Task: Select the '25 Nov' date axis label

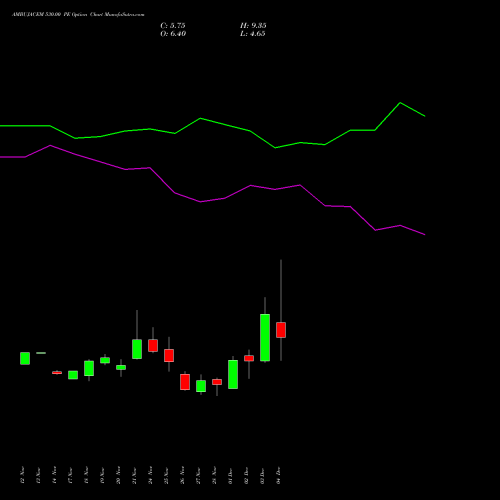Action: click(166, 475)
